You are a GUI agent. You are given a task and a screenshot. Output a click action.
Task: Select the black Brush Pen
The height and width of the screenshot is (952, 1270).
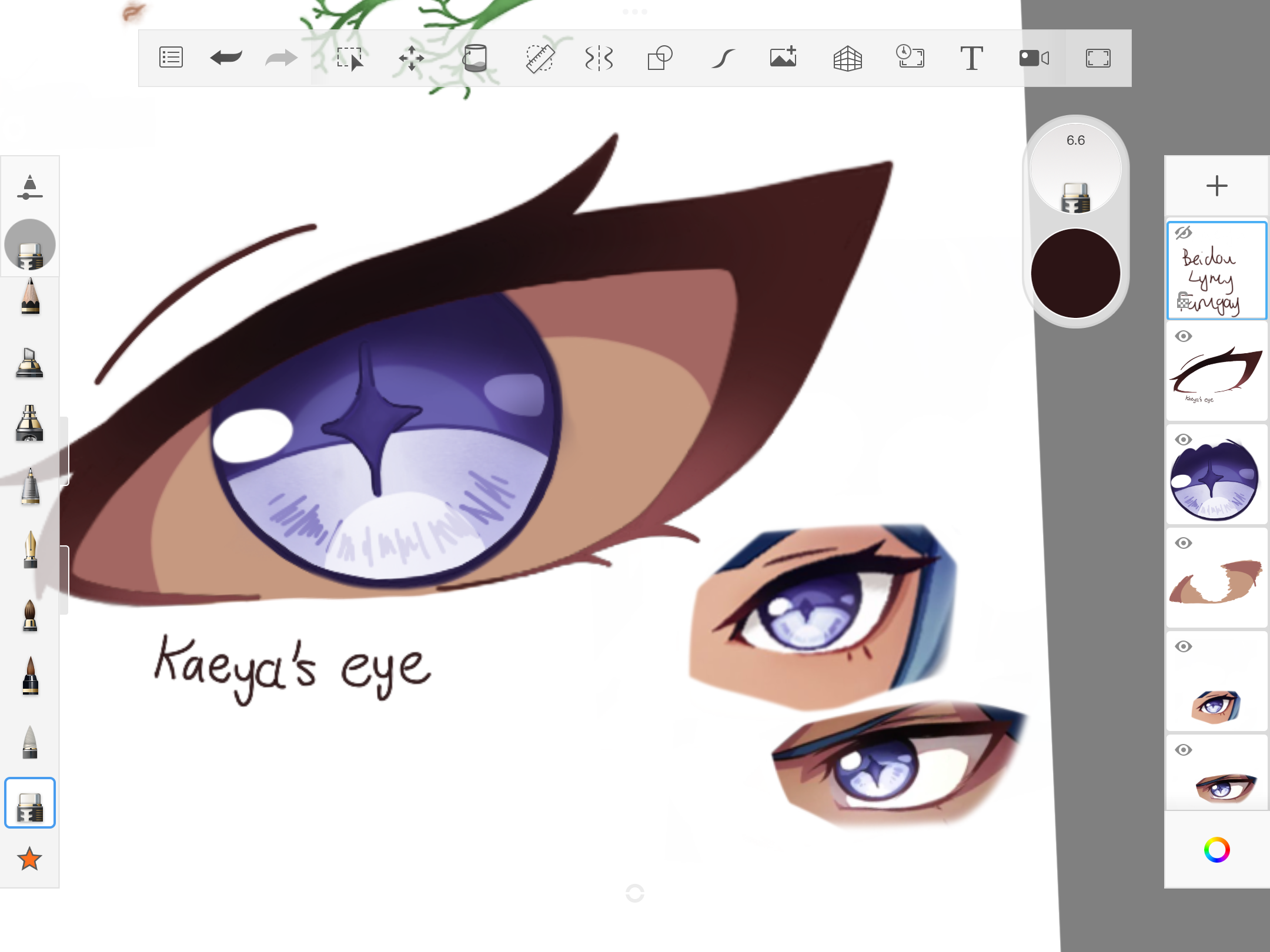tap(30, 676)
